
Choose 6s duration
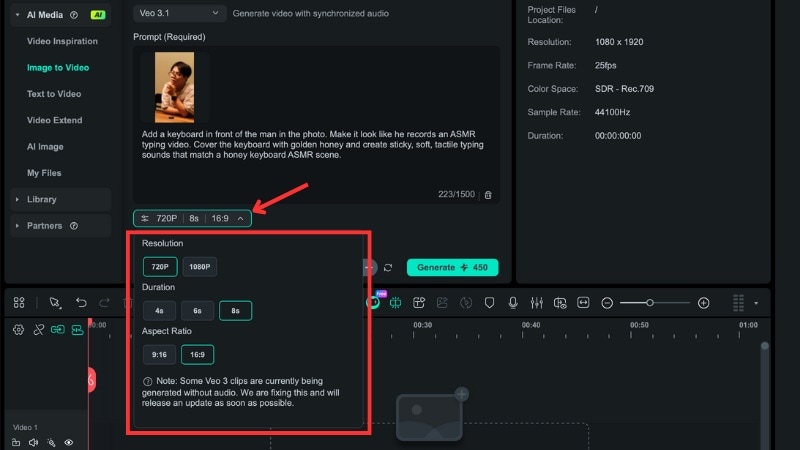(197, 311)
